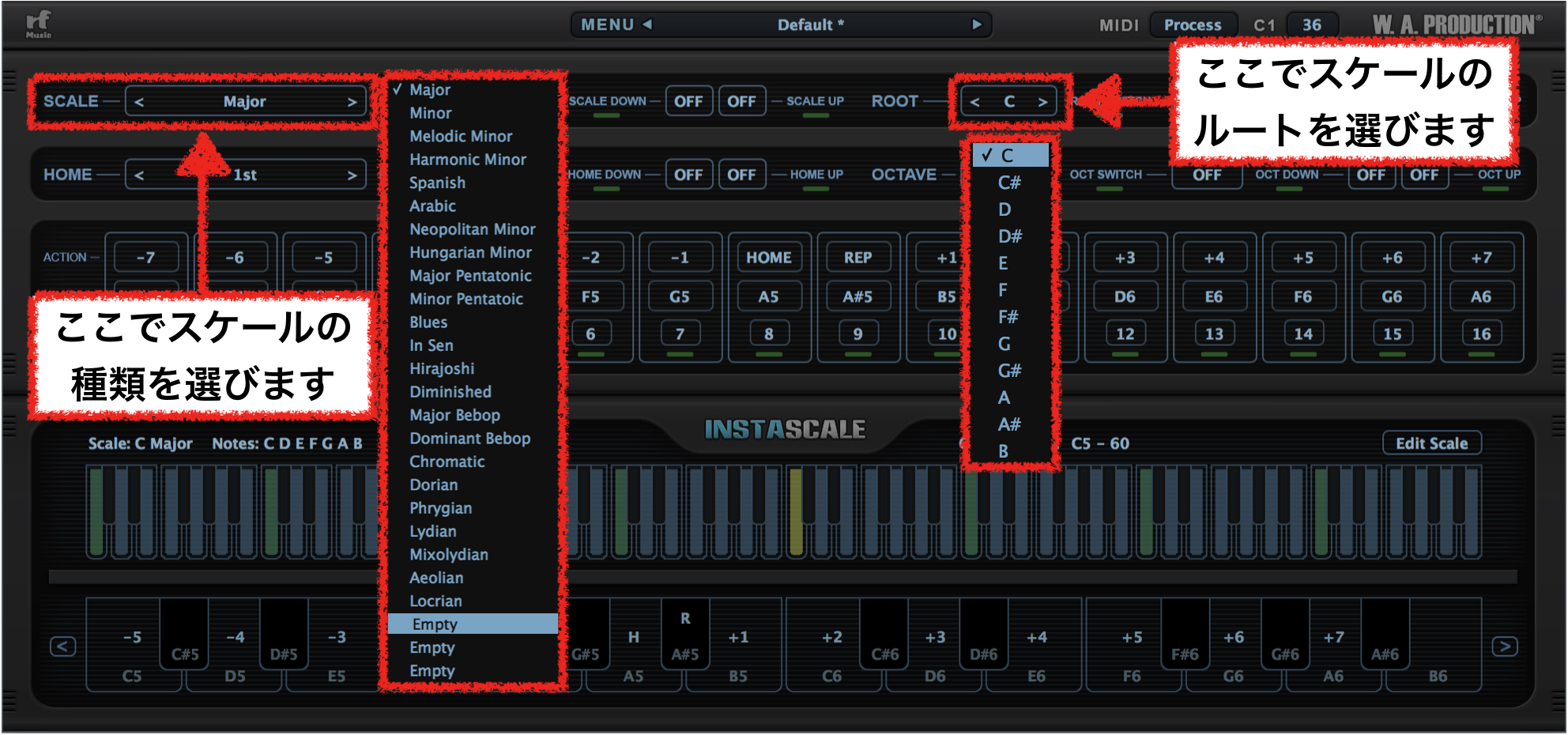The width and height of the screenshot is (1568, 735).
Task: Shift keyboard view right with arrow button
Action: coord(1505,646)
